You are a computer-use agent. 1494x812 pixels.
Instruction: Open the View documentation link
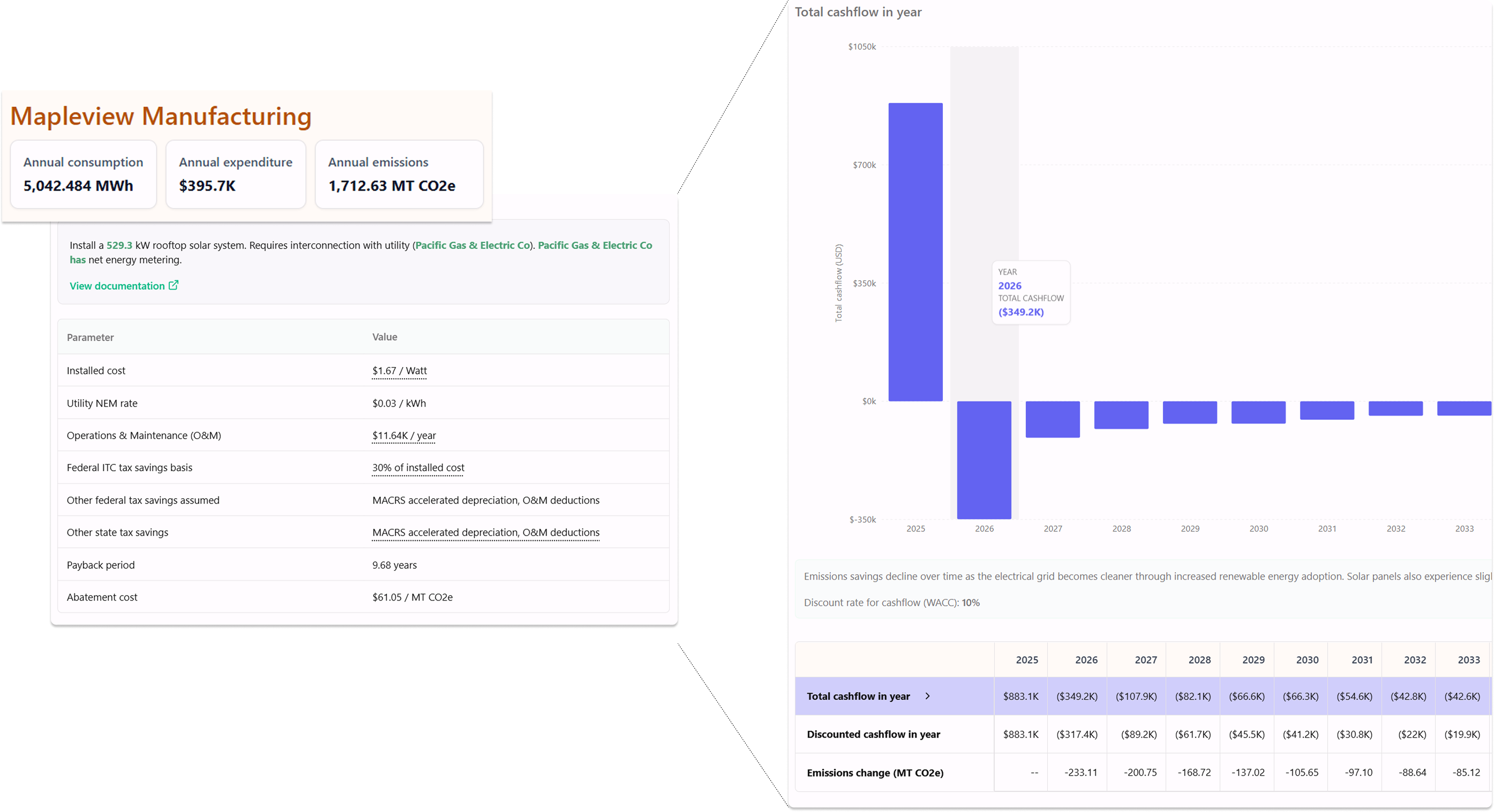coord(117,286)
